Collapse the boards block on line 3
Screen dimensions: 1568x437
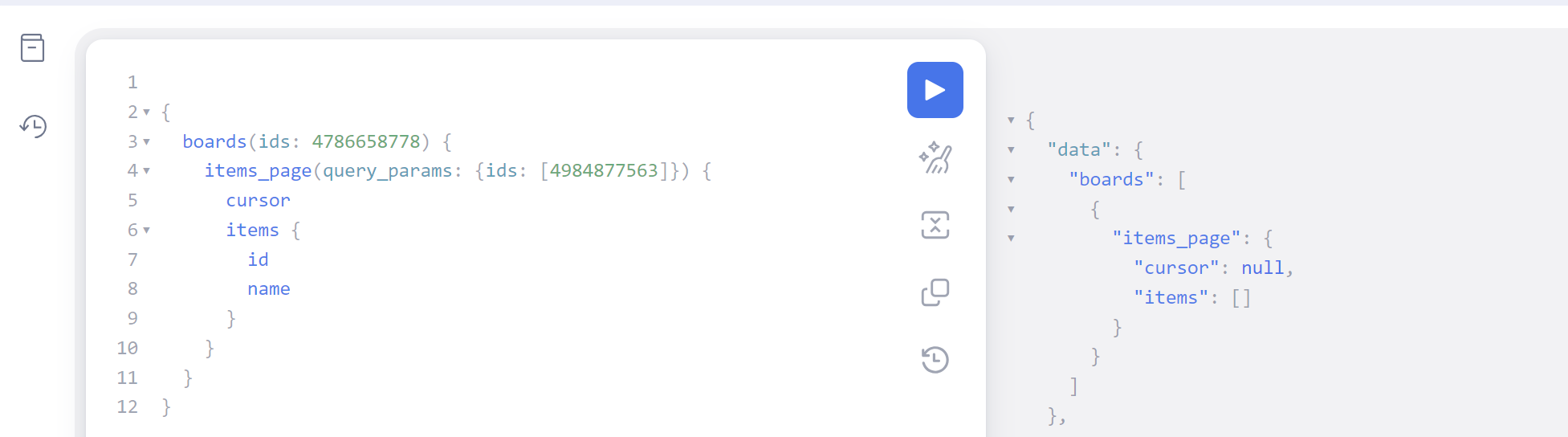click(x=146, y=142)
